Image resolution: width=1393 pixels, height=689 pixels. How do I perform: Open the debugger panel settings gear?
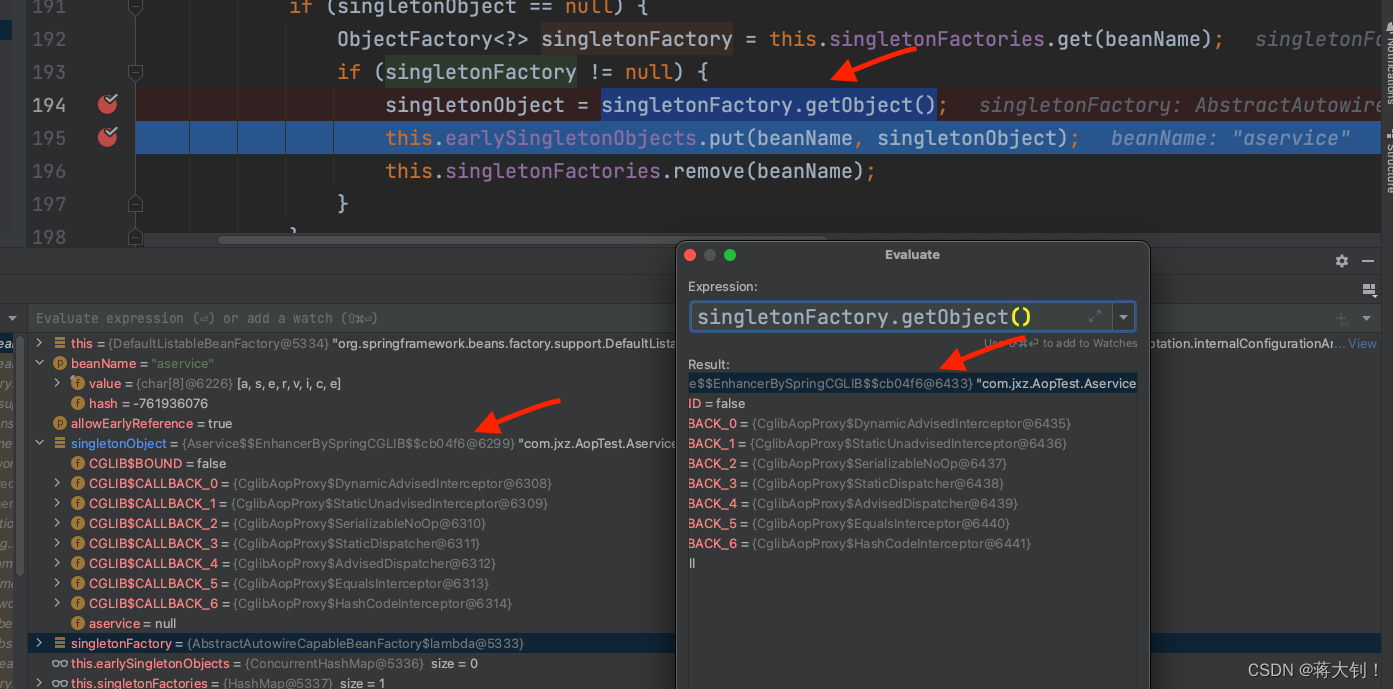pos(1342,261)
